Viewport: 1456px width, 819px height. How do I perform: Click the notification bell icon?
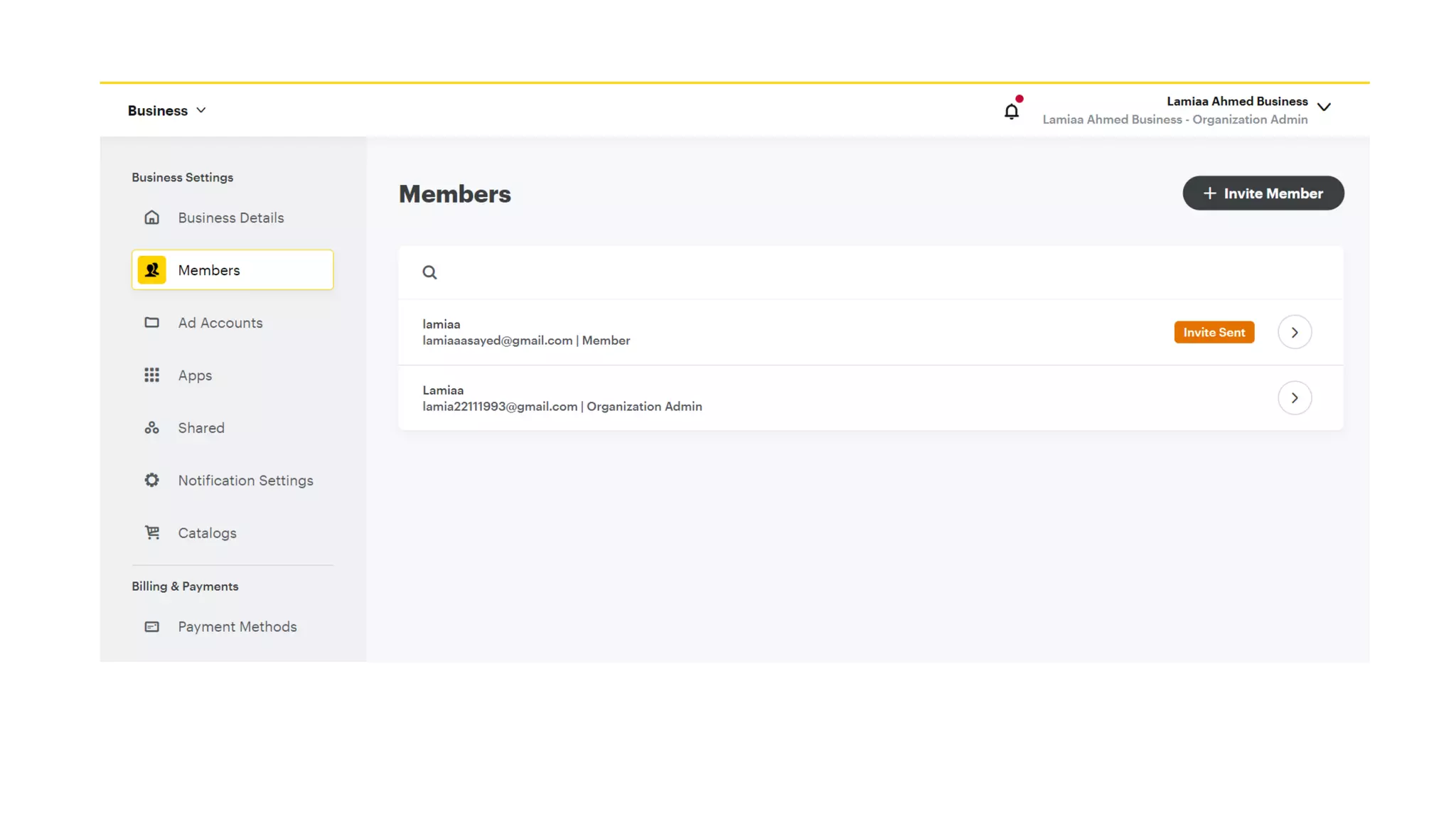1011,111
